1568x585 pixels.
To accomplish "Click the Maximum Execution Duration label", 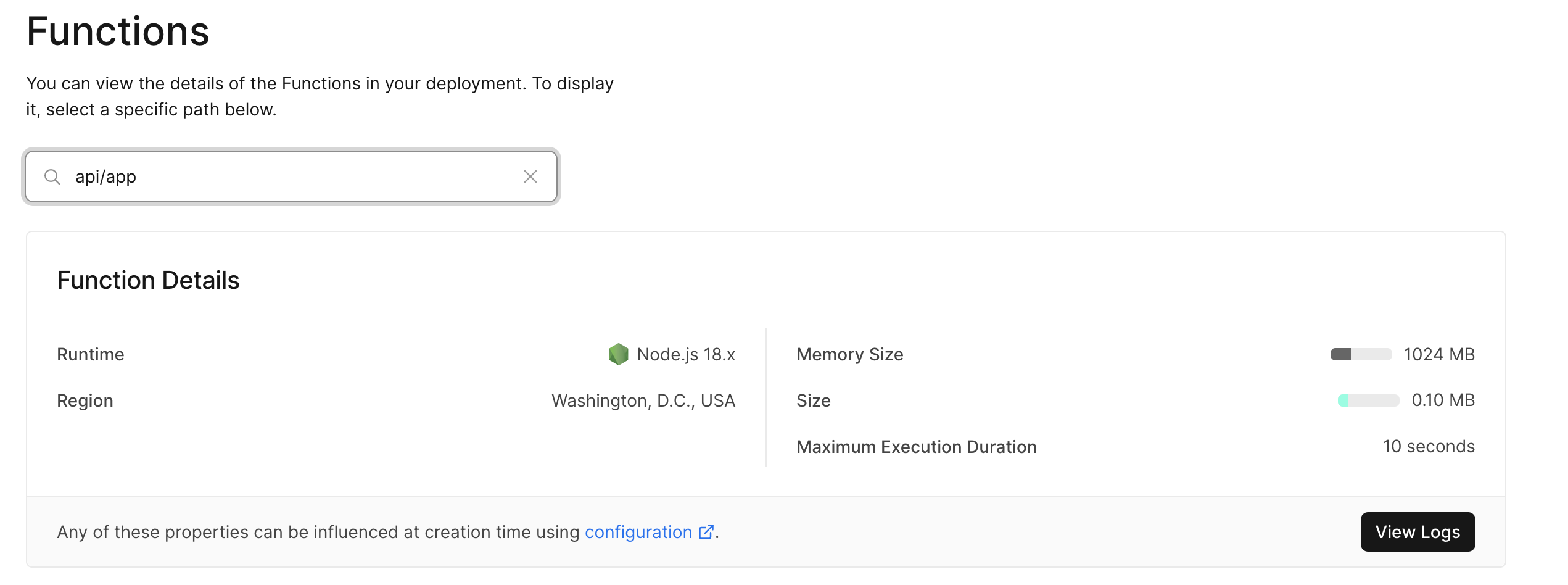I will point(916,447).
